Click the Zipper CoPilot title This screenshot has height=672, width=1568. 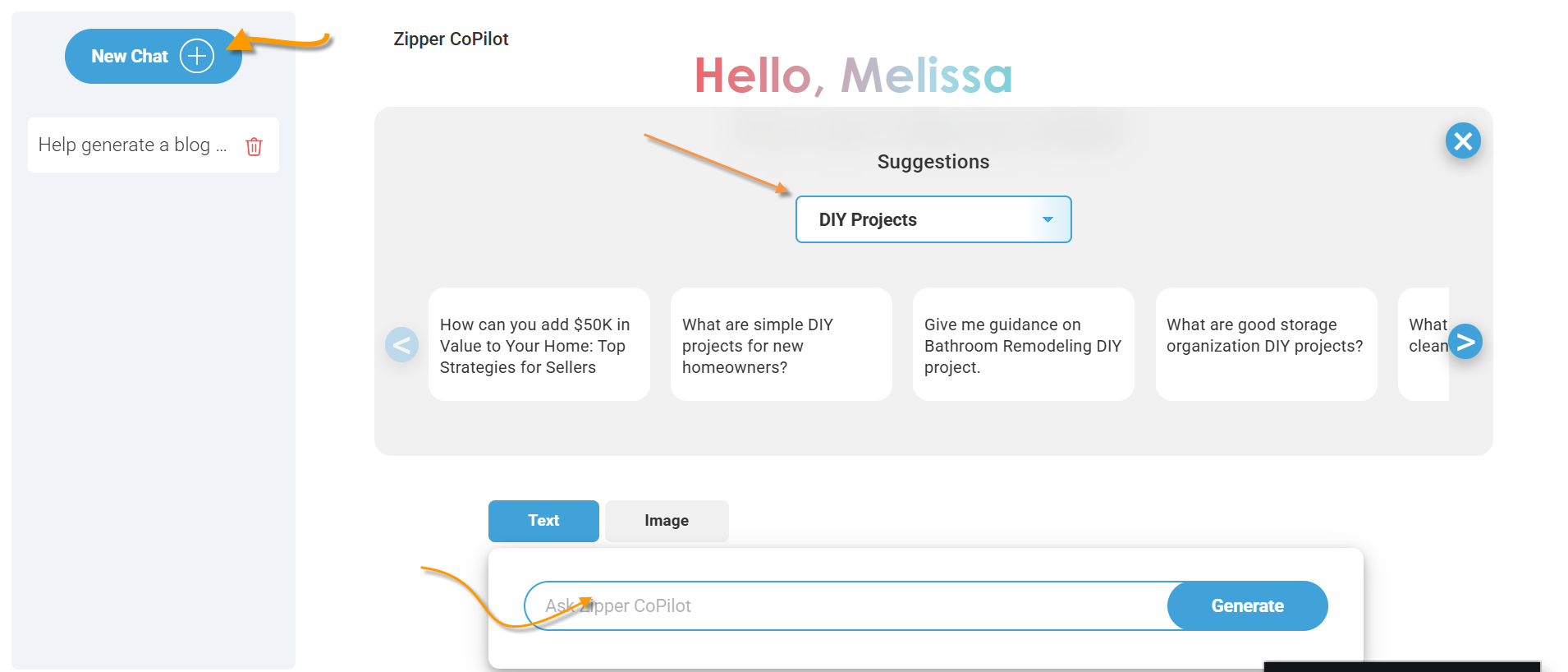coord(451,39)
